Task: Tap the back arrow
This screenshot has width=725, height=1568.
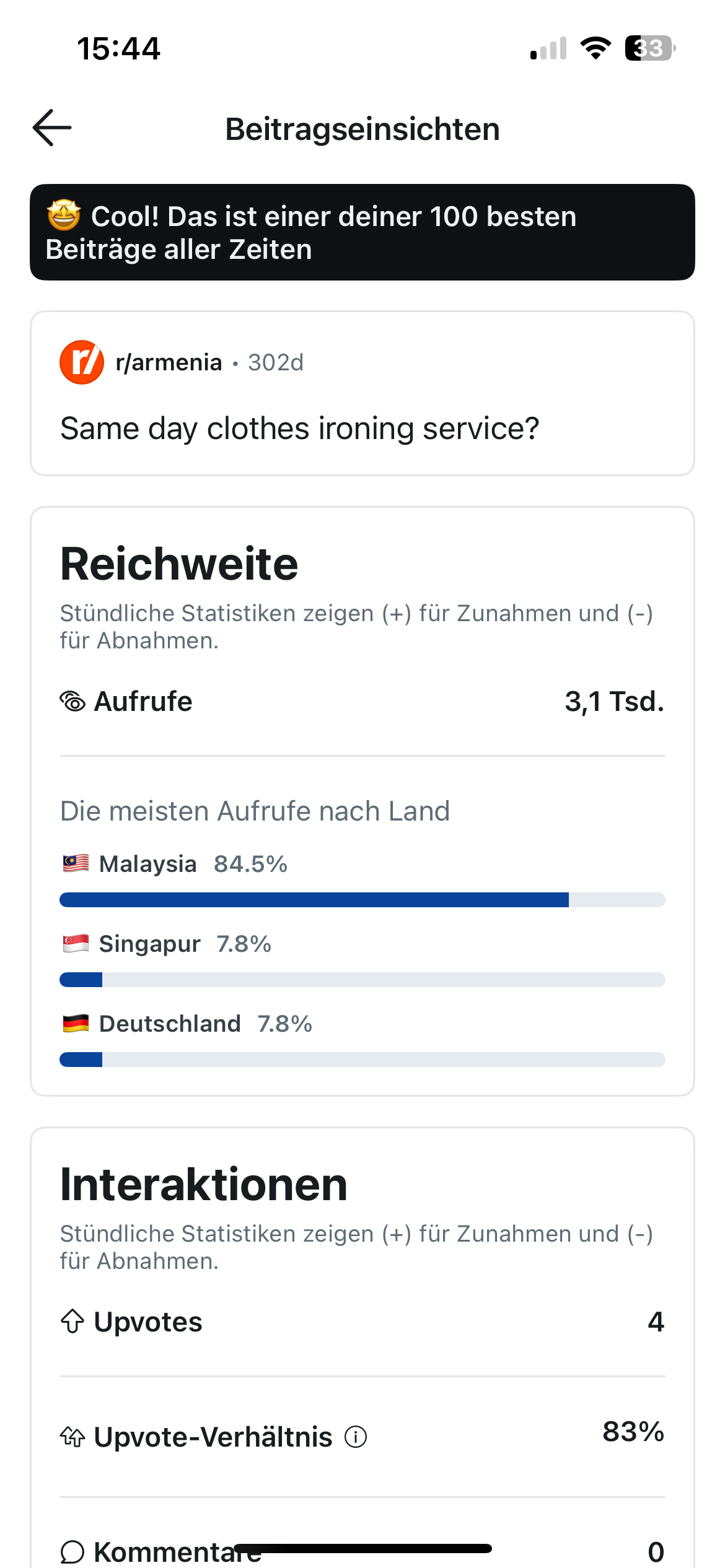Action: click(x=52, y=128)
